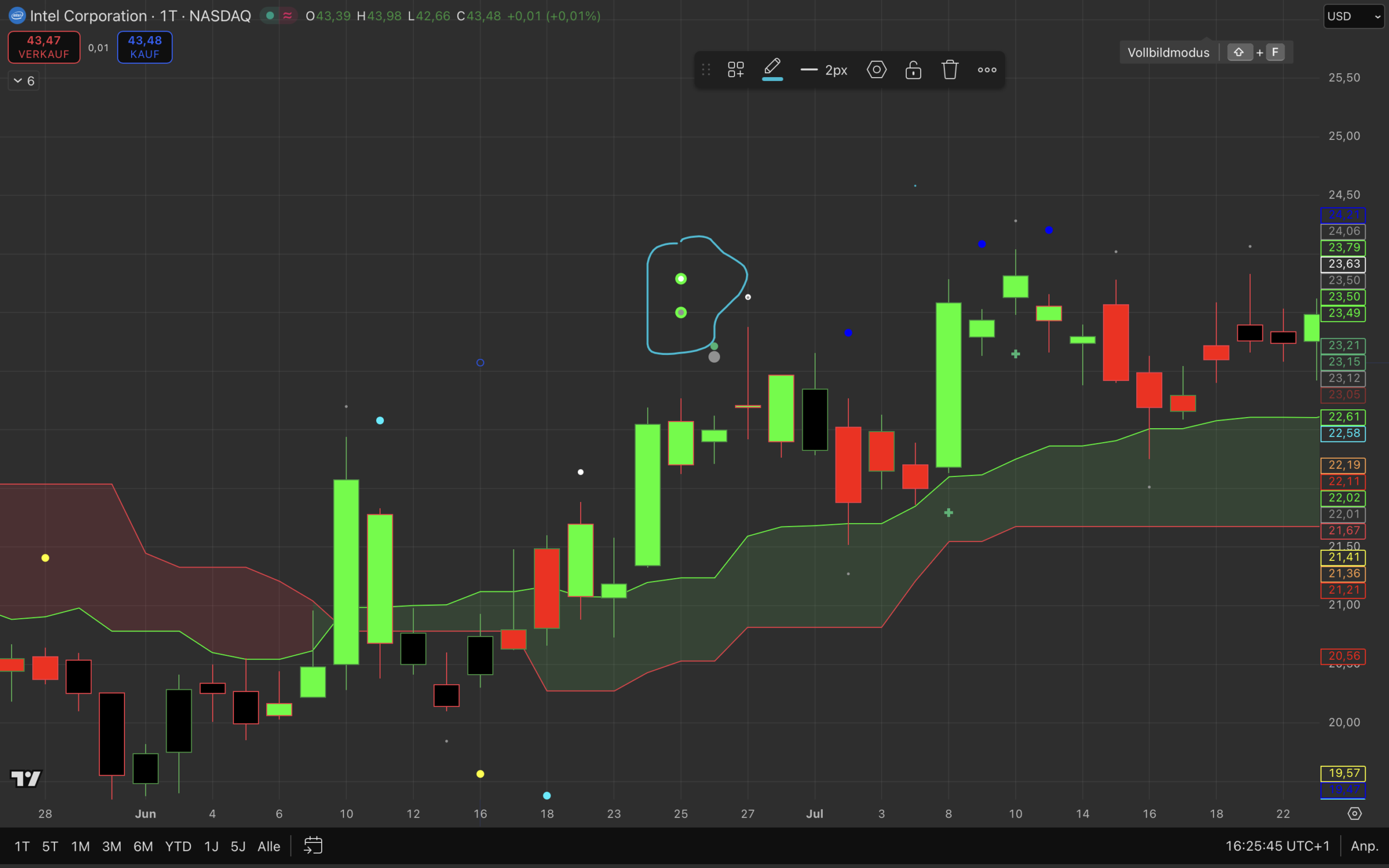Open time axis settings gear icon

1355,814
